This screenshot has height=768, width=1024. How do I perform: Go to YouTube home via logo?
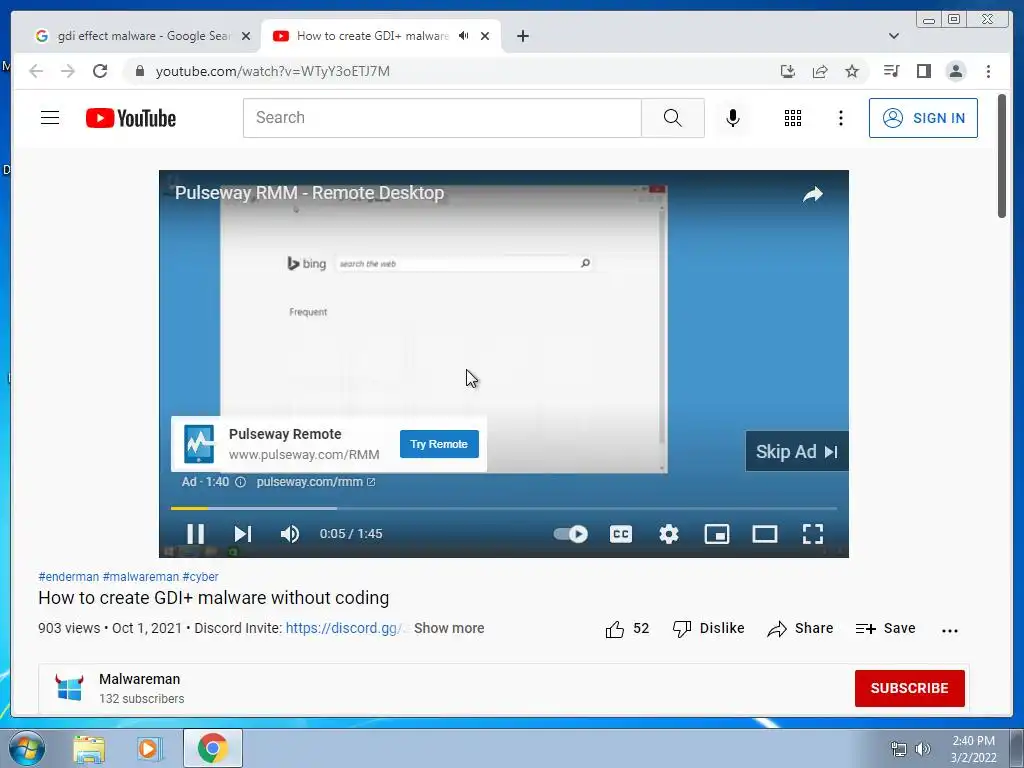point(131,118)
